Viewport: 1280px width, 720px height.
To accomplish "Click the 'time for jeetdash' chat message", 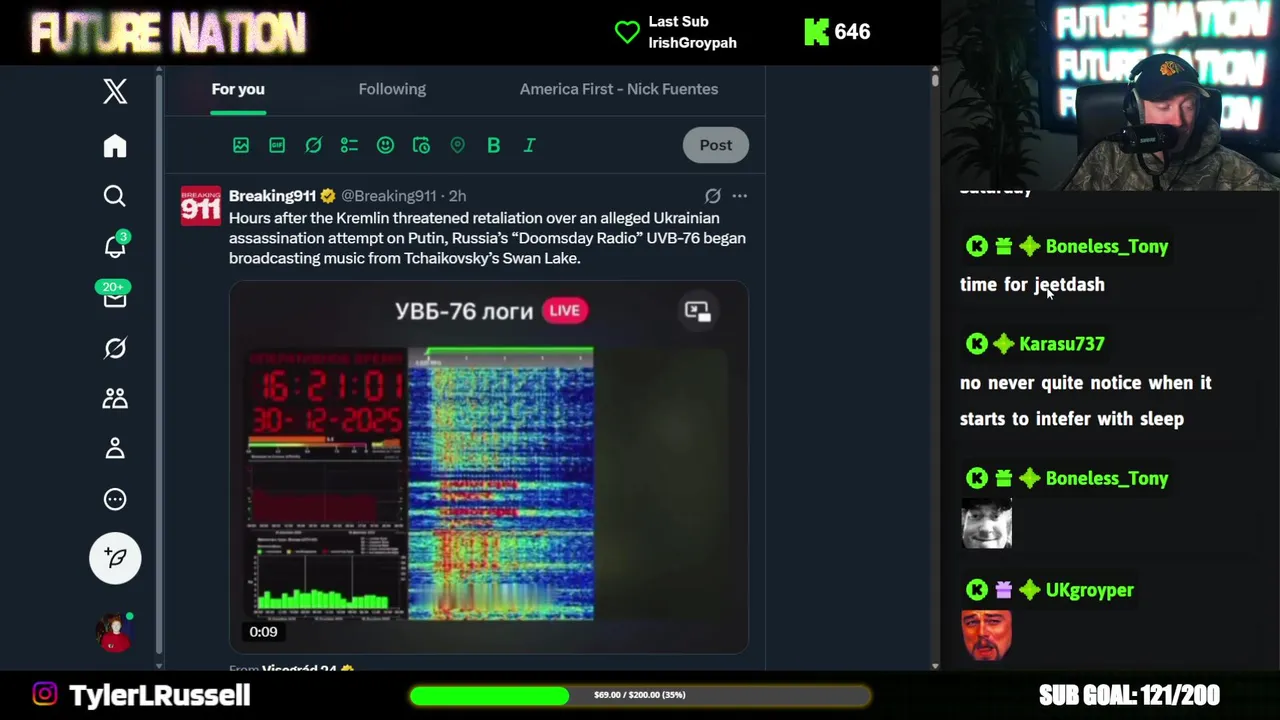I will [1032, 285].
